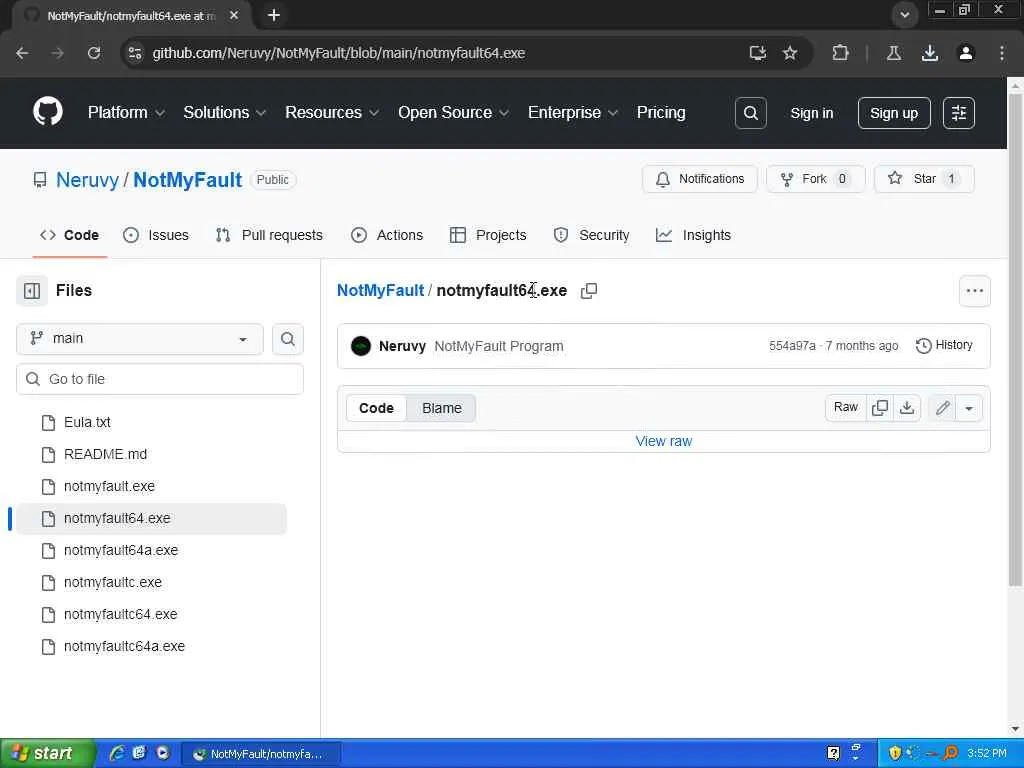This screenshot has height=768, width=1024.
Task: Switch to Blame view toggle
Action: 441,408
